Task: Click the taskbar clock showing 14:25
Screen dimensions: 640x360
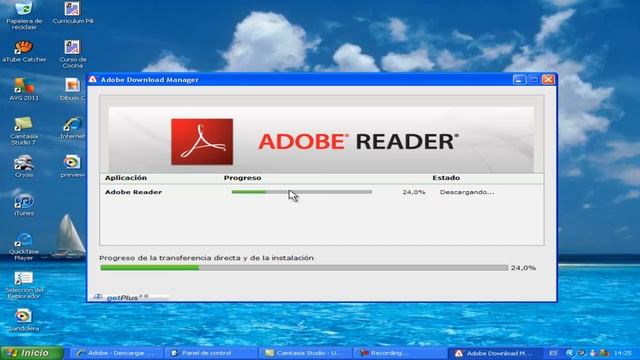Action: click(622, 353)
